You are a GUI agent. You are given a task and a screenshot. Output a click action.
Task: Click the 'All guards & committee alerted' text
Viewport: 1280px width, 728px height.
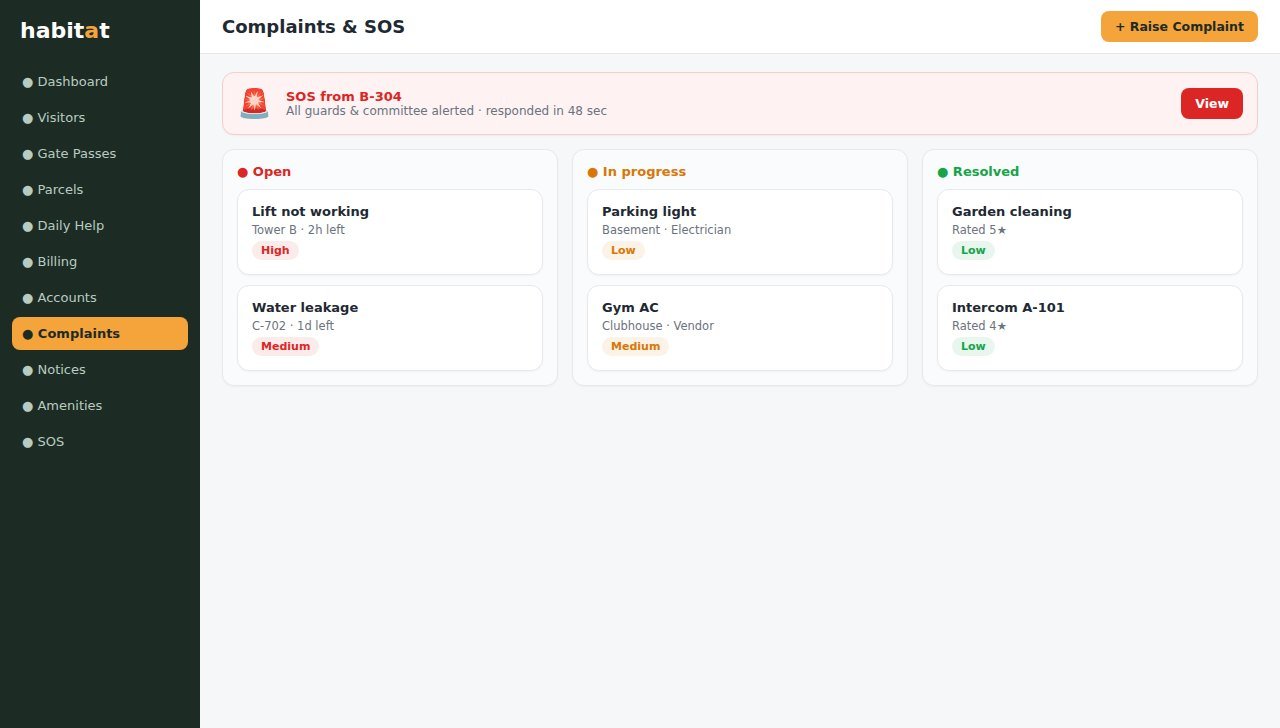point(380,111)
